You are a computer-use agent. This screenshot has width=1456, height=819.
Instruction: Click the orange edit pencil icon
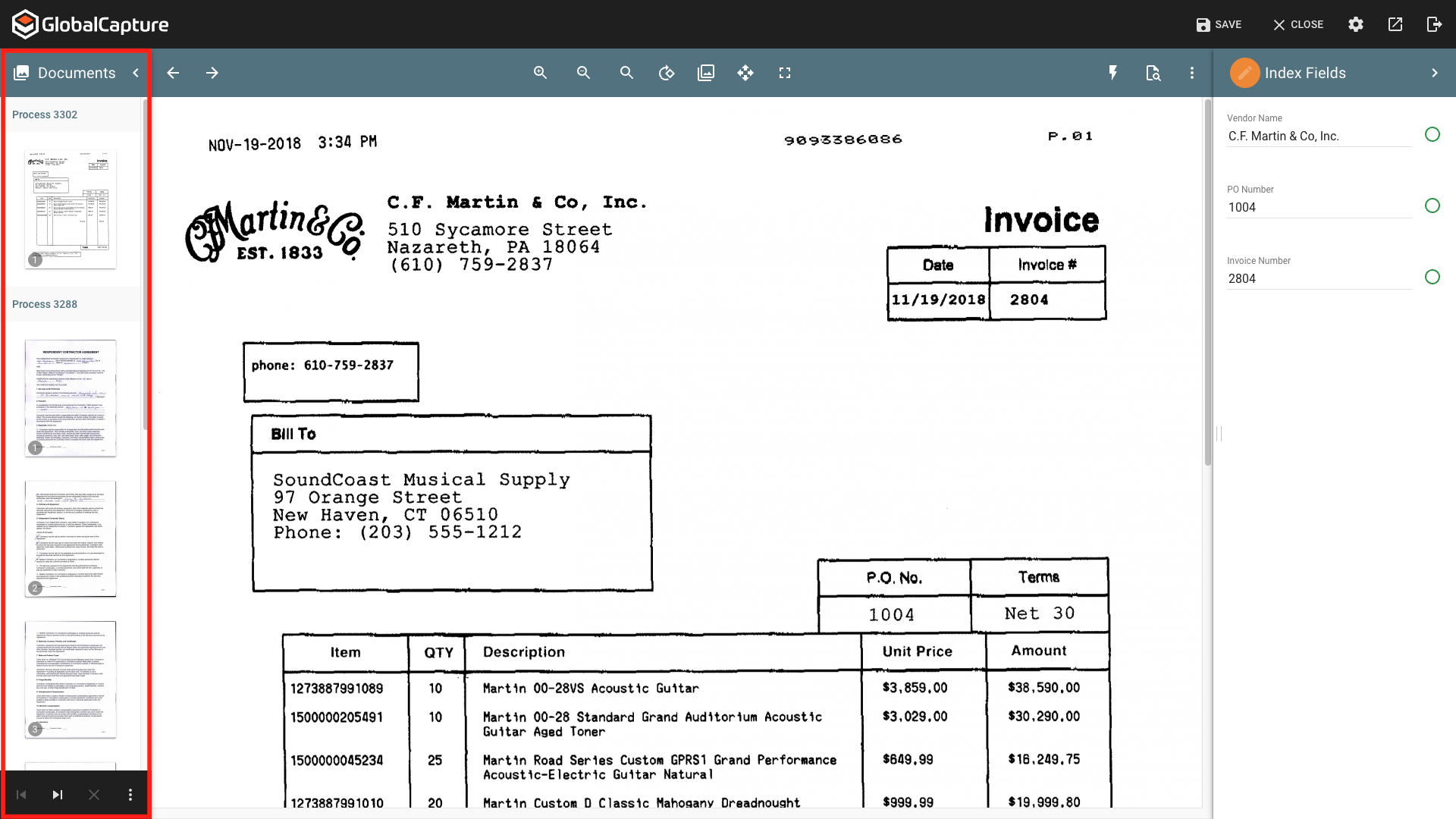pyautogui.click(x=1244, y=73)
